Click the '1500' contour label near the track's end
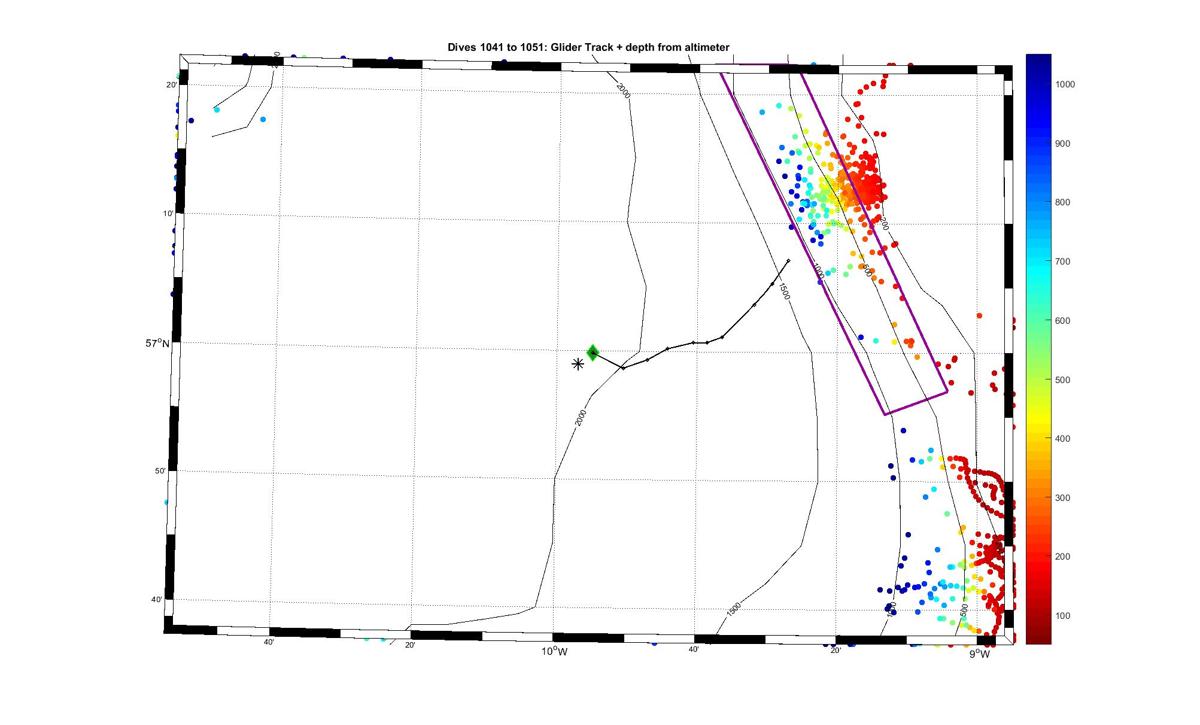This screenshot has height=725, width=1200. [x=784, y=290]
